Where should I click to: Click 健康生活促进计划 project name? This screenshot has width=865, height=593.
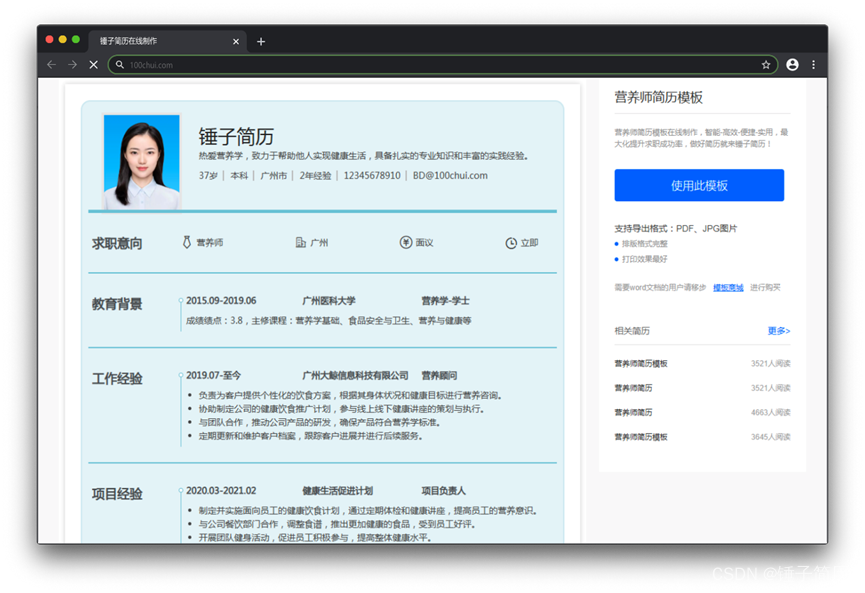point(338,490)
